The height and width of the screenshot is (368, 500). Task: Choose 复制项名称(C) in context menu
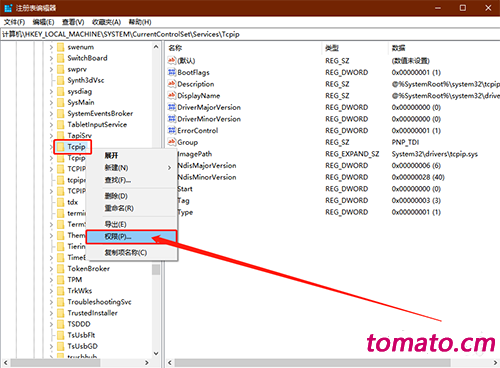131,252
